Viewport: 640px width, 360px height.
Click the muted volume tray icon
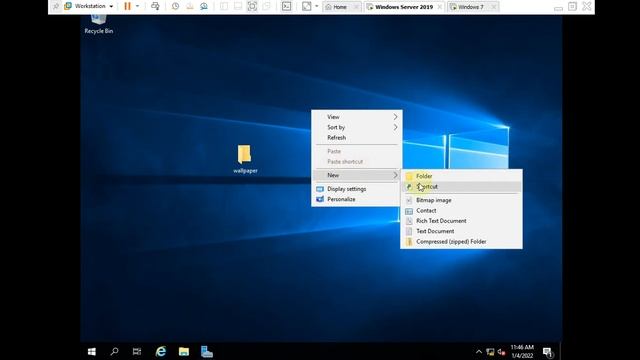click(x=502, y=352)
